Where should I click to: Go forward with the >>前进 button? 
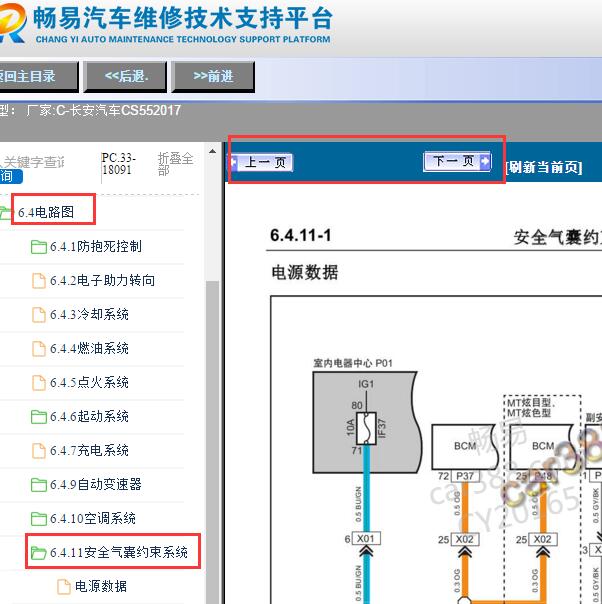pos(213,76)
